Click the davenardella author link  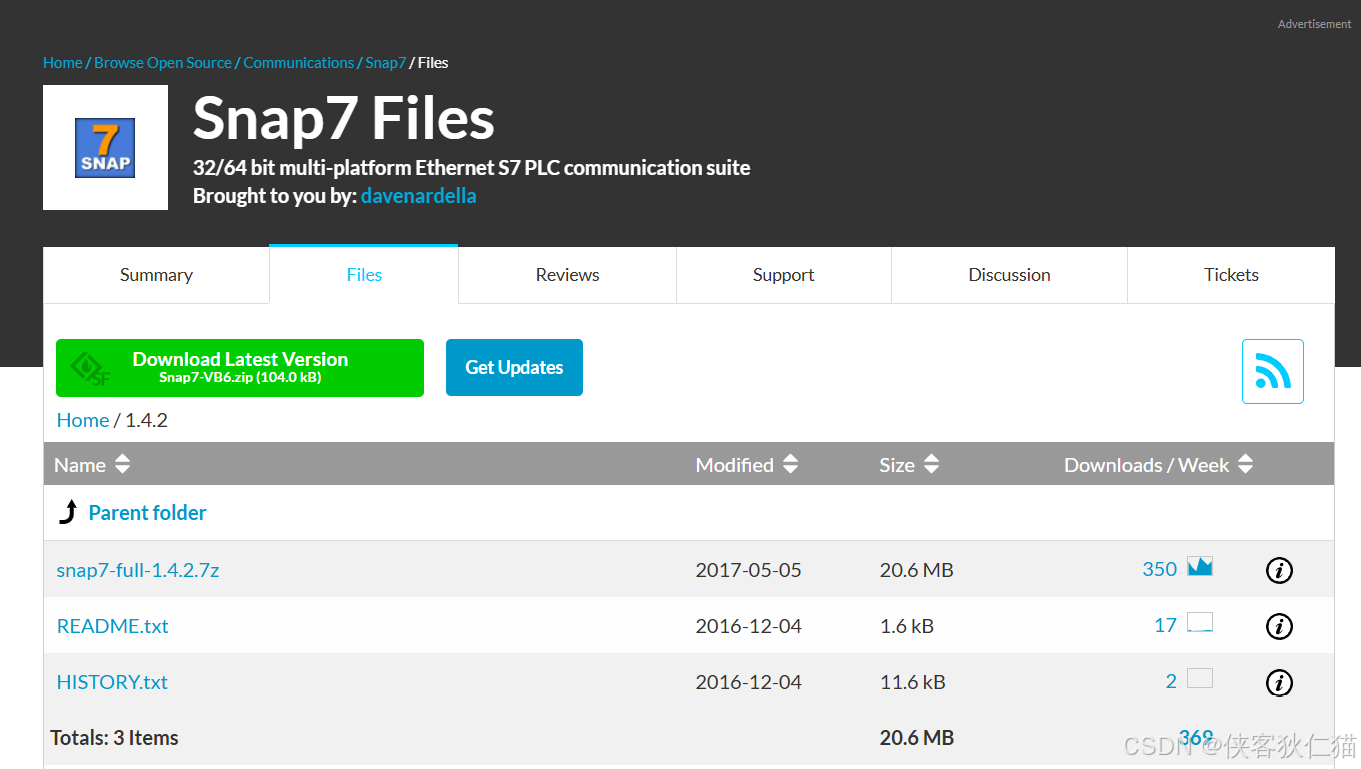click(x=418, y=196)
